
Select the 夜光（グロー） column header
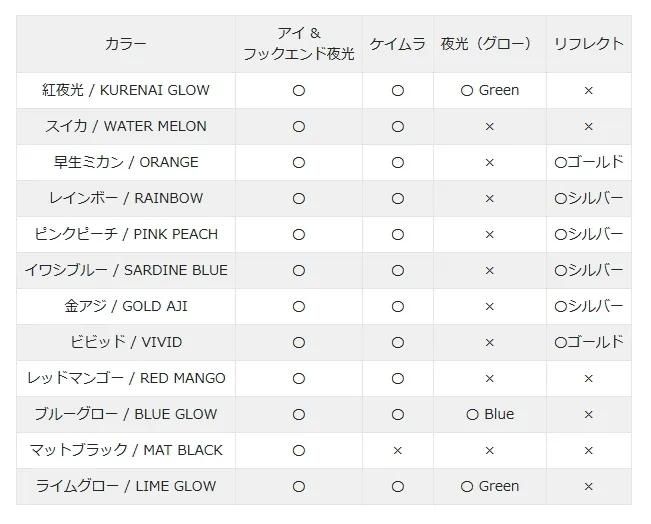(489, 44)
